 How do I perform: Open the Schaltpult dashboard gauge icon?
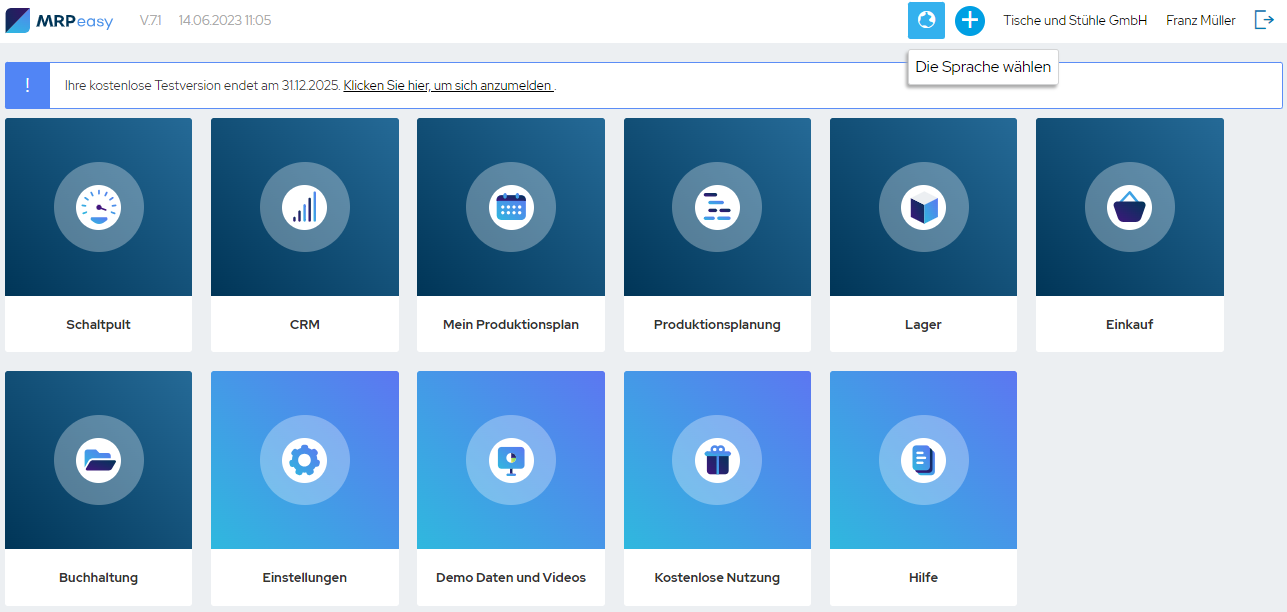click(x=98, y=207)
